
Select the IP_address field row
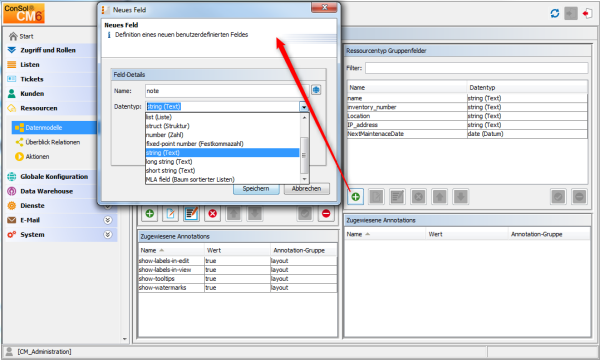[x=467, y=125]
